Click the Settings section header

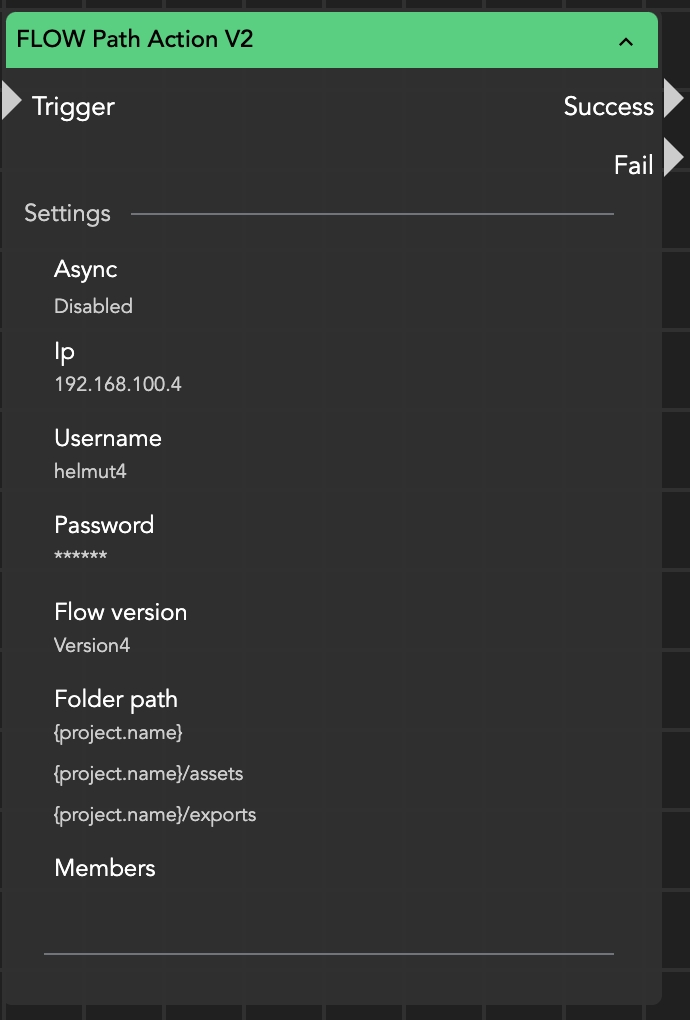[67, 213]
